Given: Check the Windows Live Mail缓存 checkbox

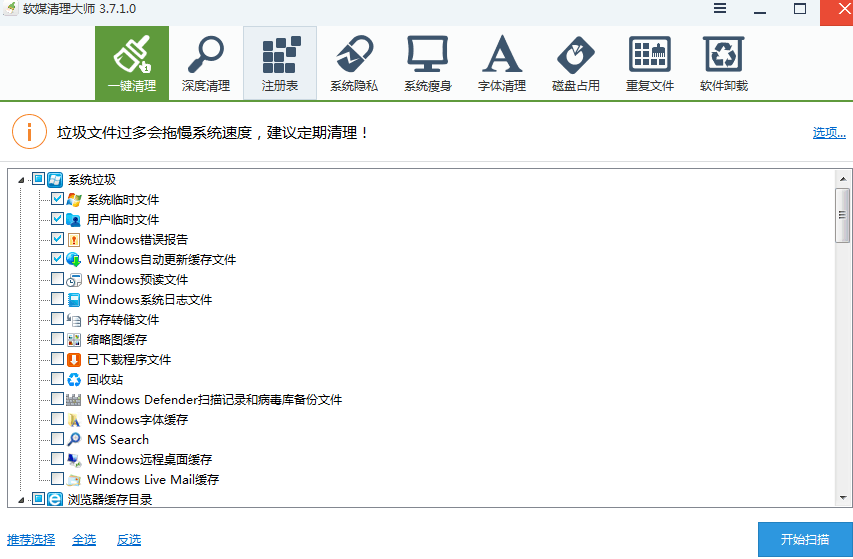Looking at the screenshot, I should (57, 478).
